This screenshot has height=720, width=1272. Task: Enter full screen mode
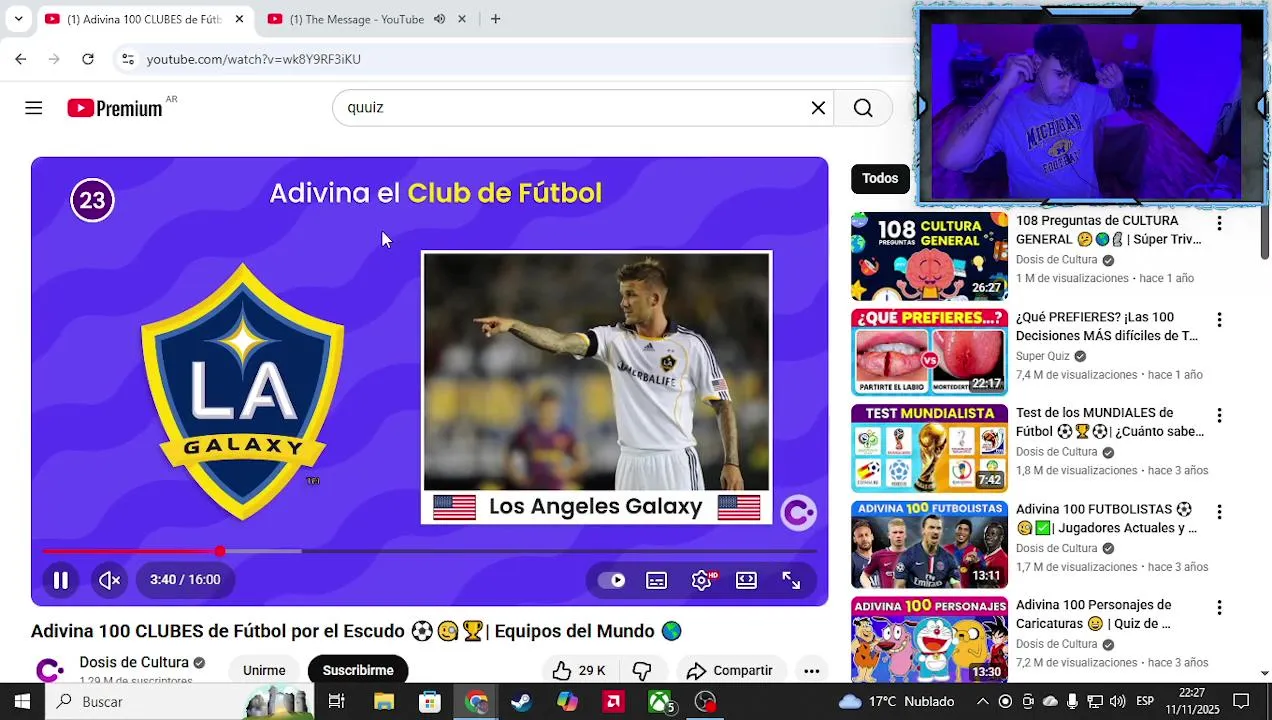[x=791, y=580]
